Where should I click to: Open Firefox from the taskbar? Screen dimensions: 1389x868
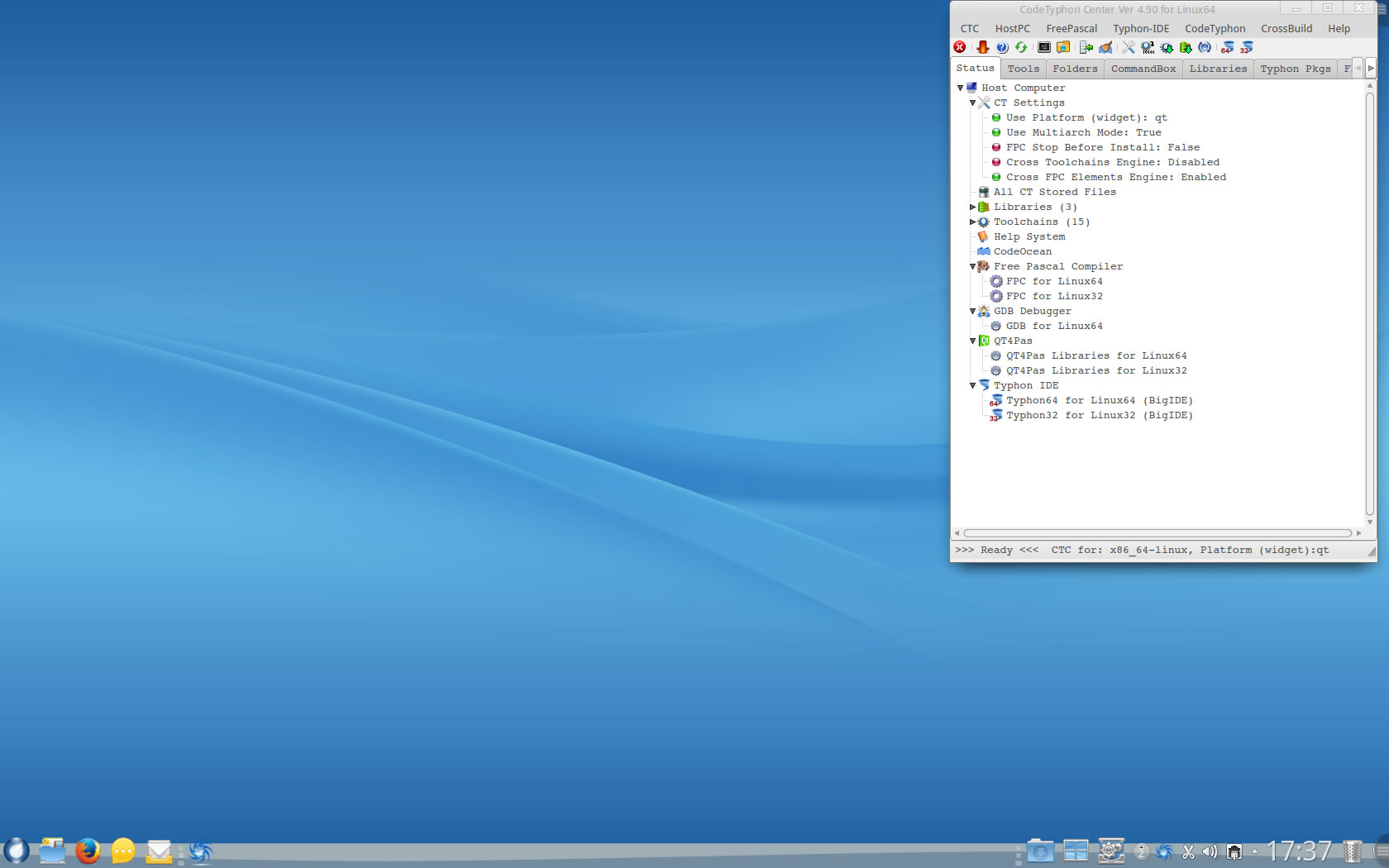tap(88, 851)
